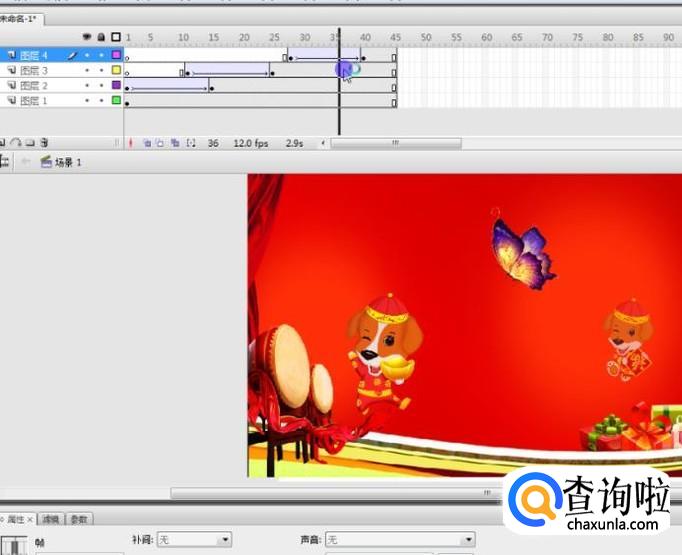682x555 pixels.
Task: Toggle lock dot for 图层 3
Action: coord(101,70)
